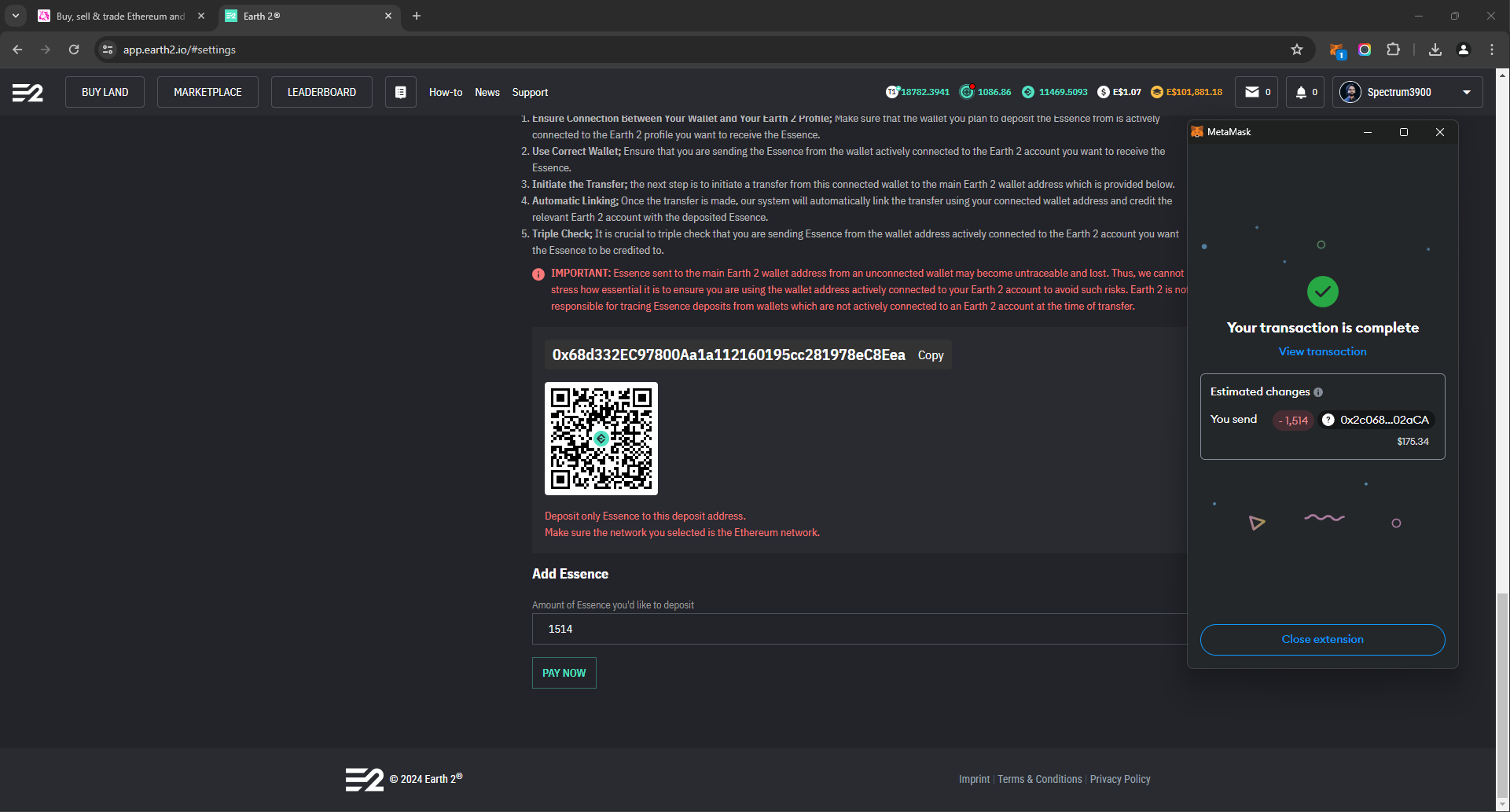The width and height of the screenshot is (1510, 812).
Task: Click View transaction in MetaMask
Action: coord(1322,351)
